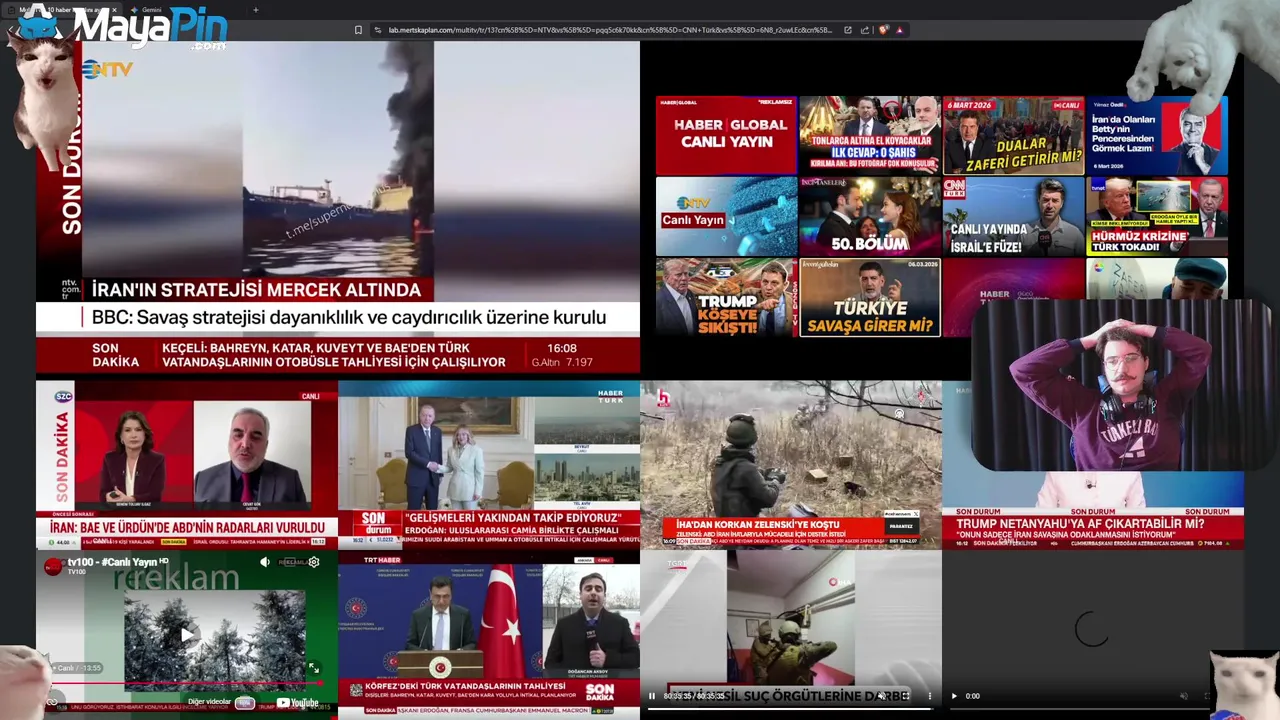Open the 'Hürmüz krizine Türk tokadı' thumbnail
The height and width of the screenshot is (720, 1280).
click(x=1157, y=216)
